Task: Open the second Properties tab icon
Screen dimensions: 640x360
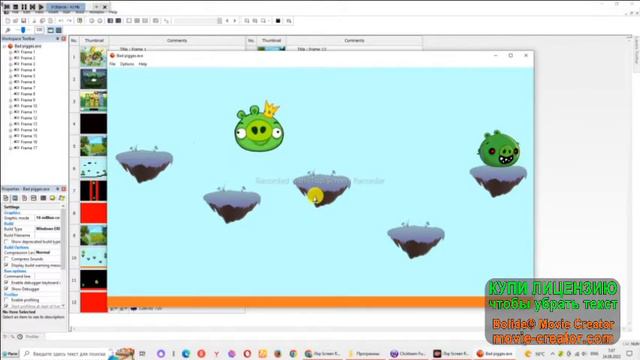Action: click(15, 198)
